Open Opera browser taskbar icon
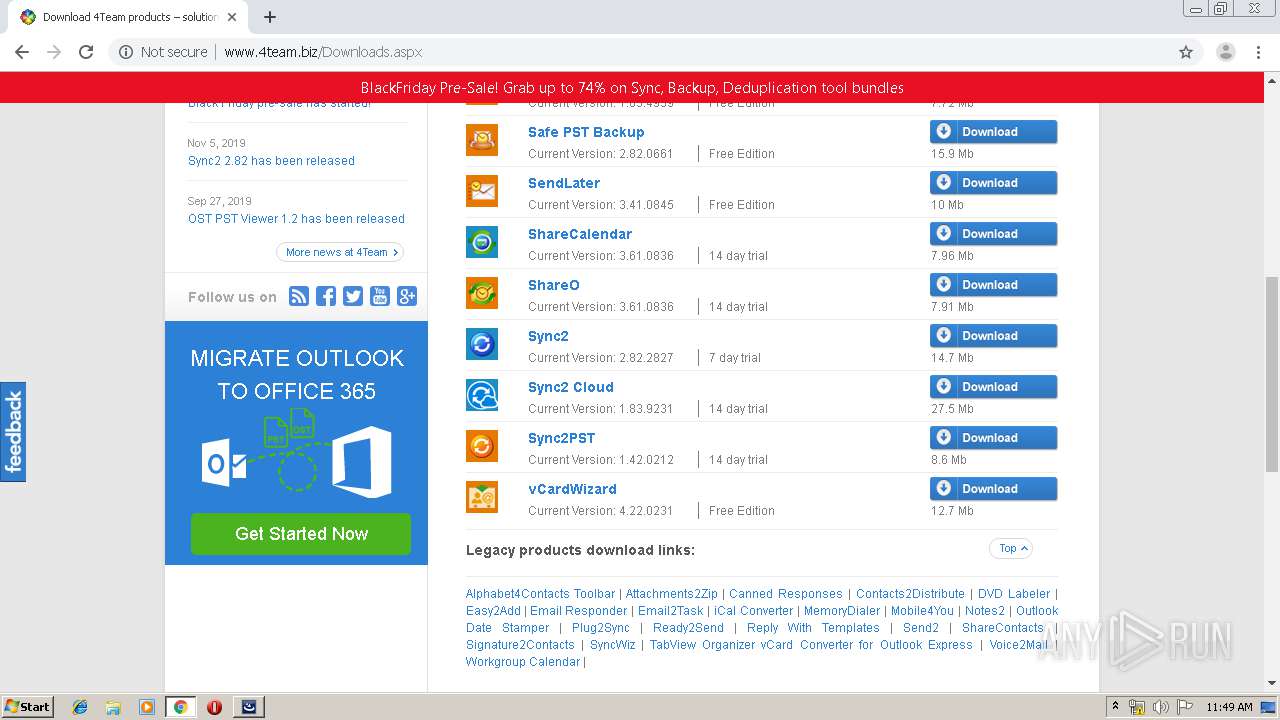This screenshot has height=720, width=1280. pyautogui.click(x=214, y=707)
